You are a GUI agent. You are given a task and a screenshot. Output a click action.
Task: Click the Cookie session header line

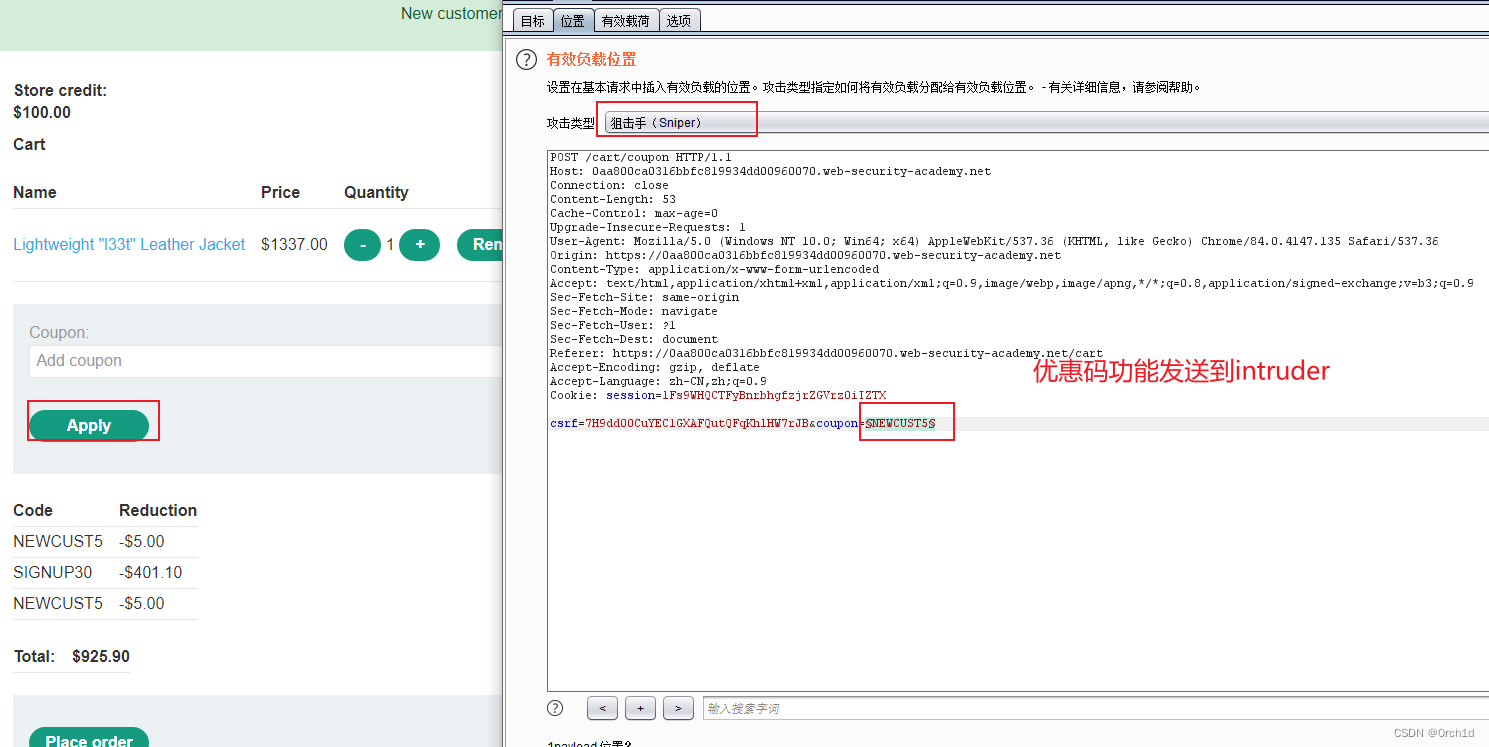click(x=717, y=395)
